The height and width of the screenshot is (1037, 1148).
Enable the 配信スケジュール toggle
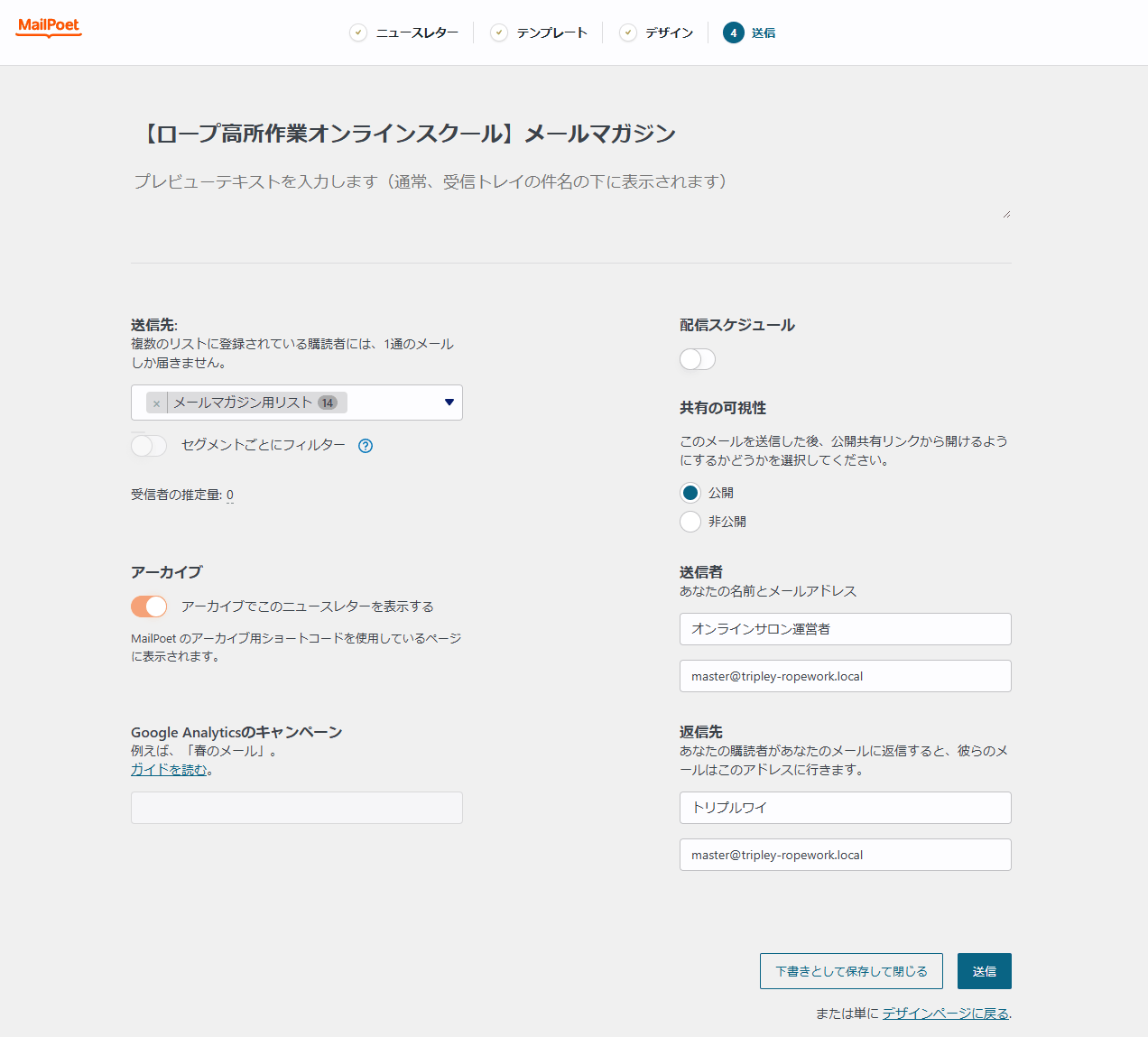pyautogui.click(x=698, y=359)
